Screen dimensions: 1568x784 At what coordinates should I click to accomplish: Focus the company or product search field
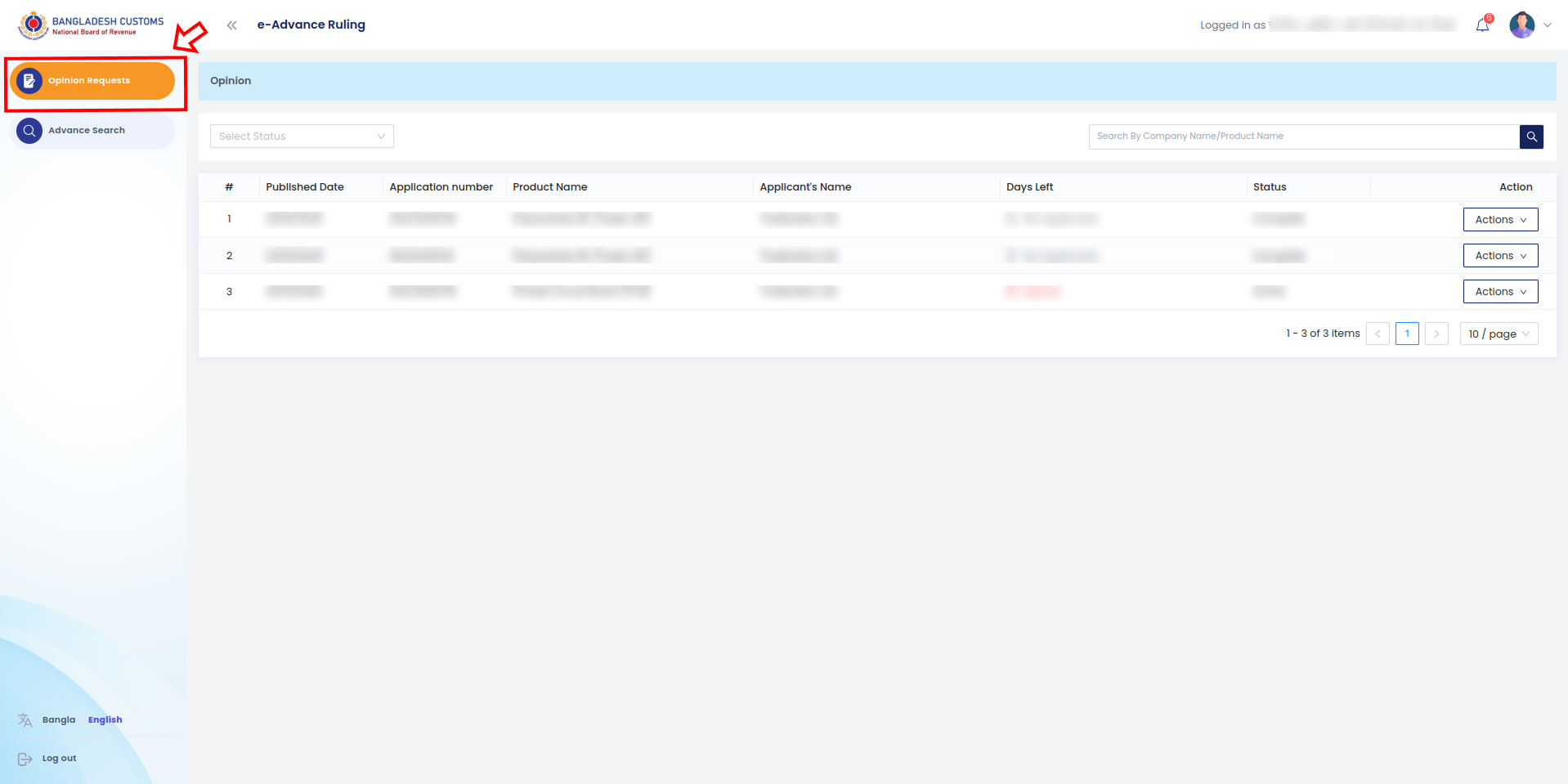pos(1304,137)
